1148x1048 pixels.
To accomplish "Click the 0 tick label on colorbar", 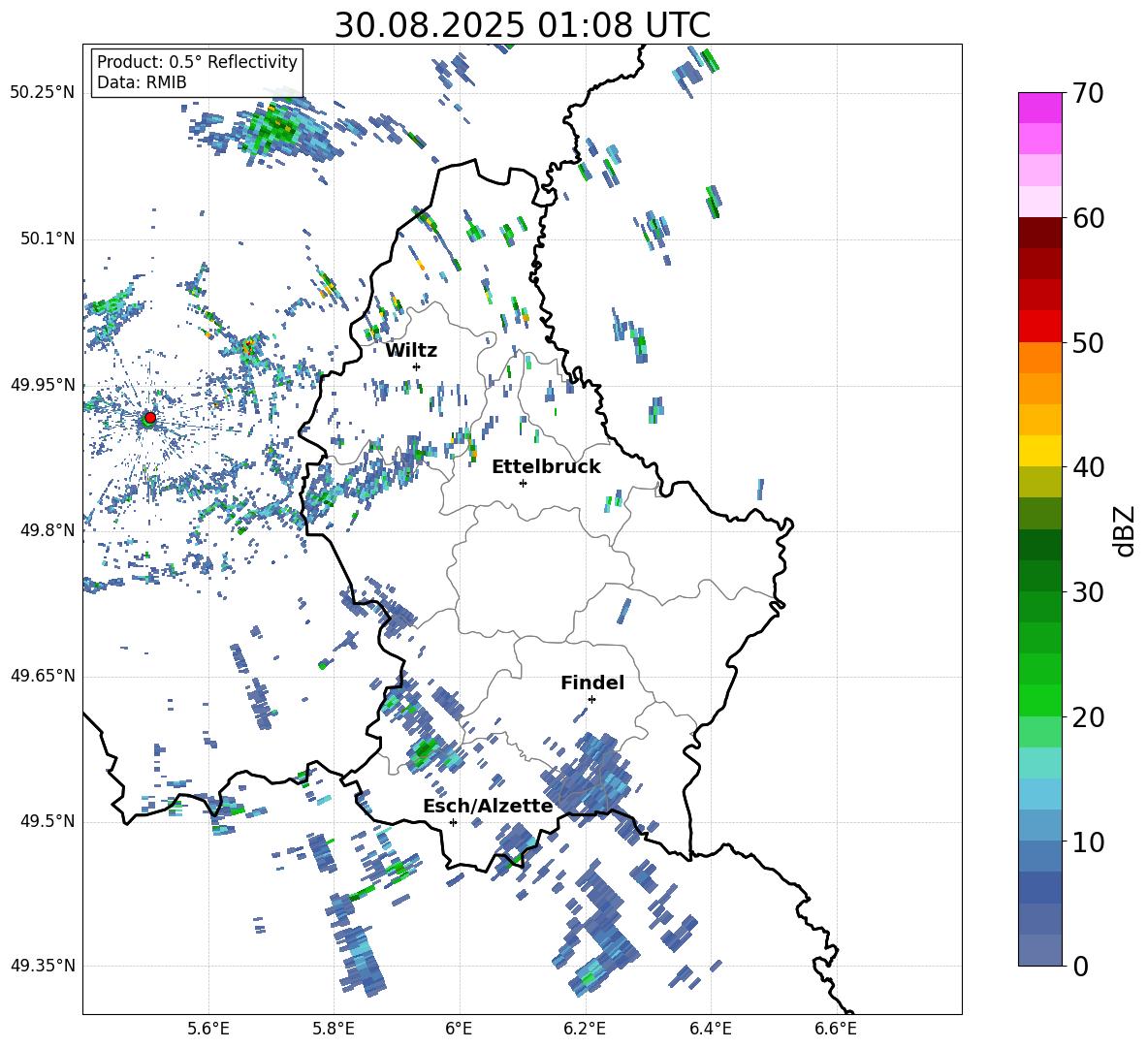I will 1080,966.
